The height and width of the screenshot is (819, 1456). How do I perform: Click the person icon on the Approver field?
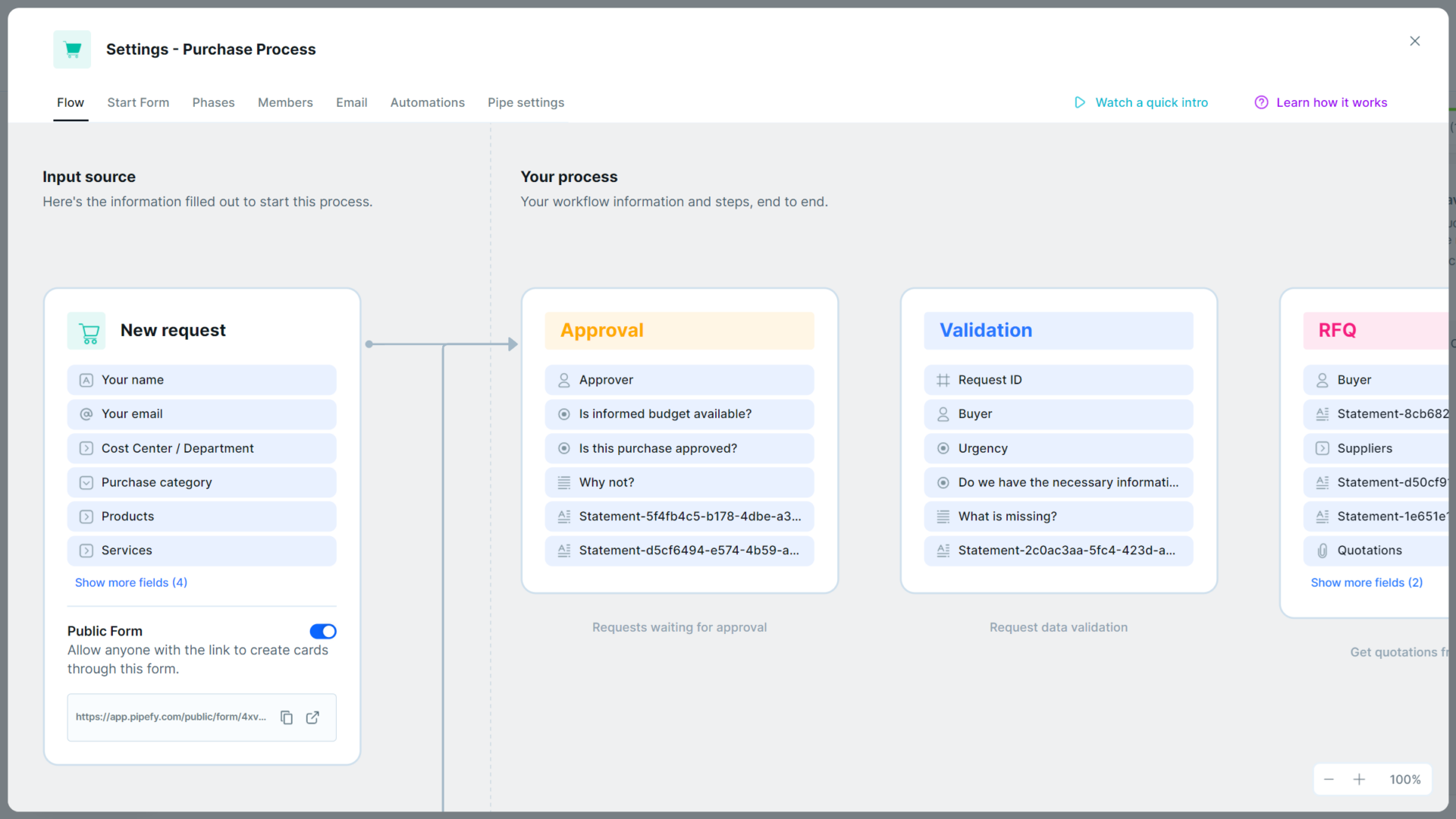click(x=563, y=379)
